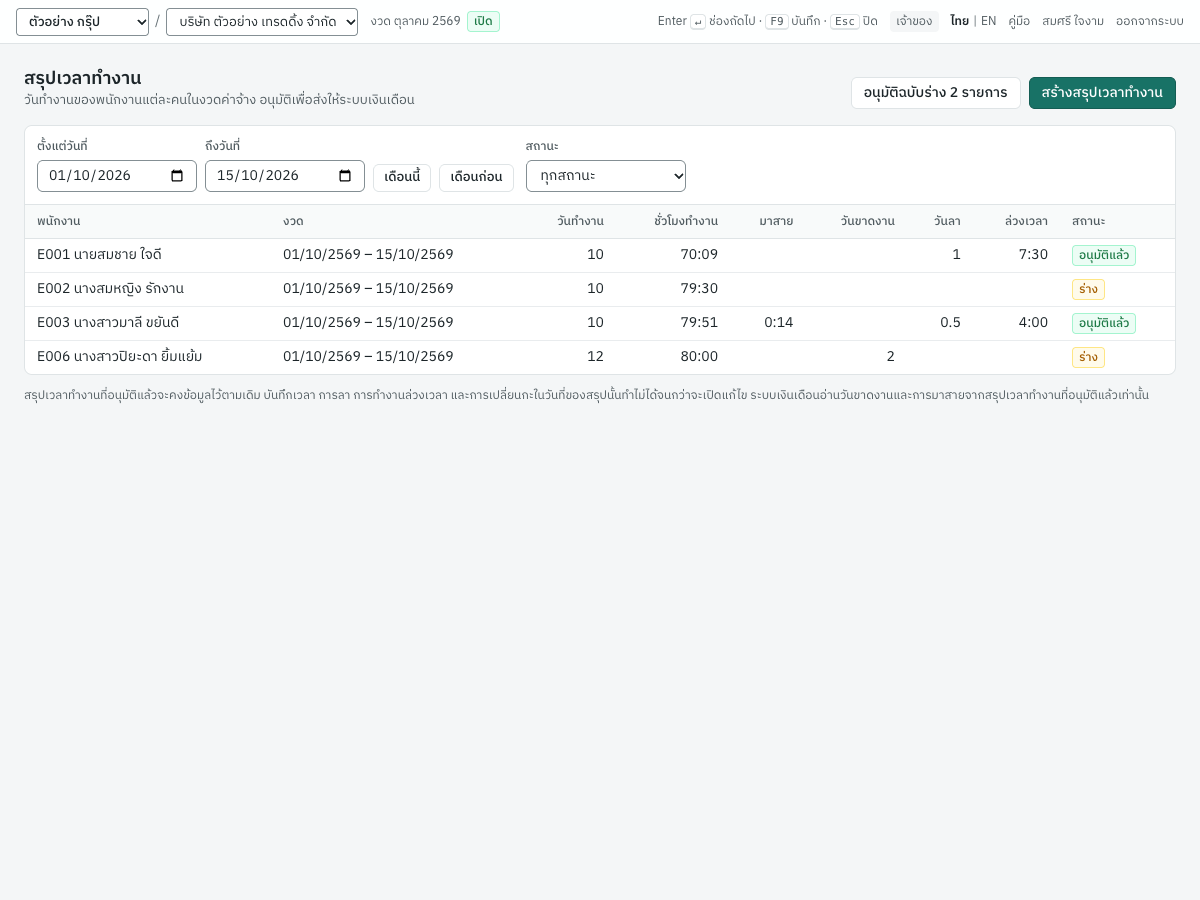Click the ร่าง badge for E006
Viewport: 1200px width, 900px height.
coord(1088,357)
